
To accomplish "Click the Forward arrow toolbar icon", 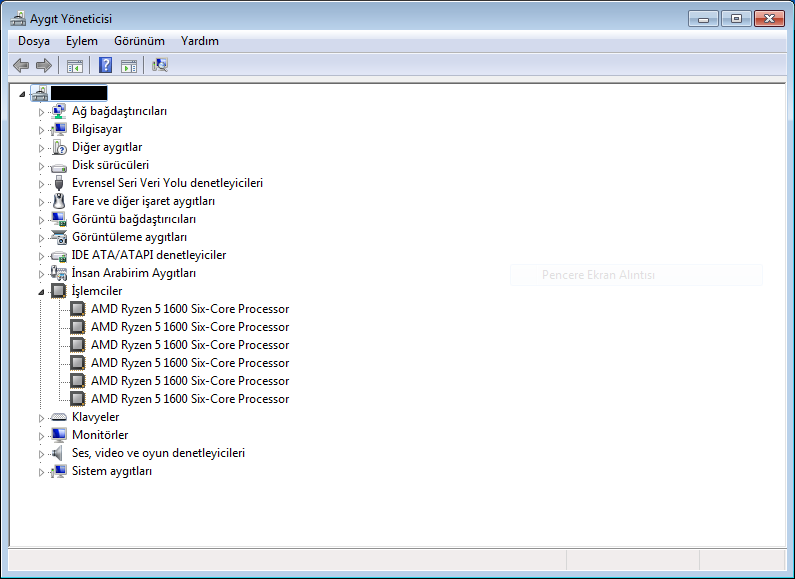I will [44, 65].
